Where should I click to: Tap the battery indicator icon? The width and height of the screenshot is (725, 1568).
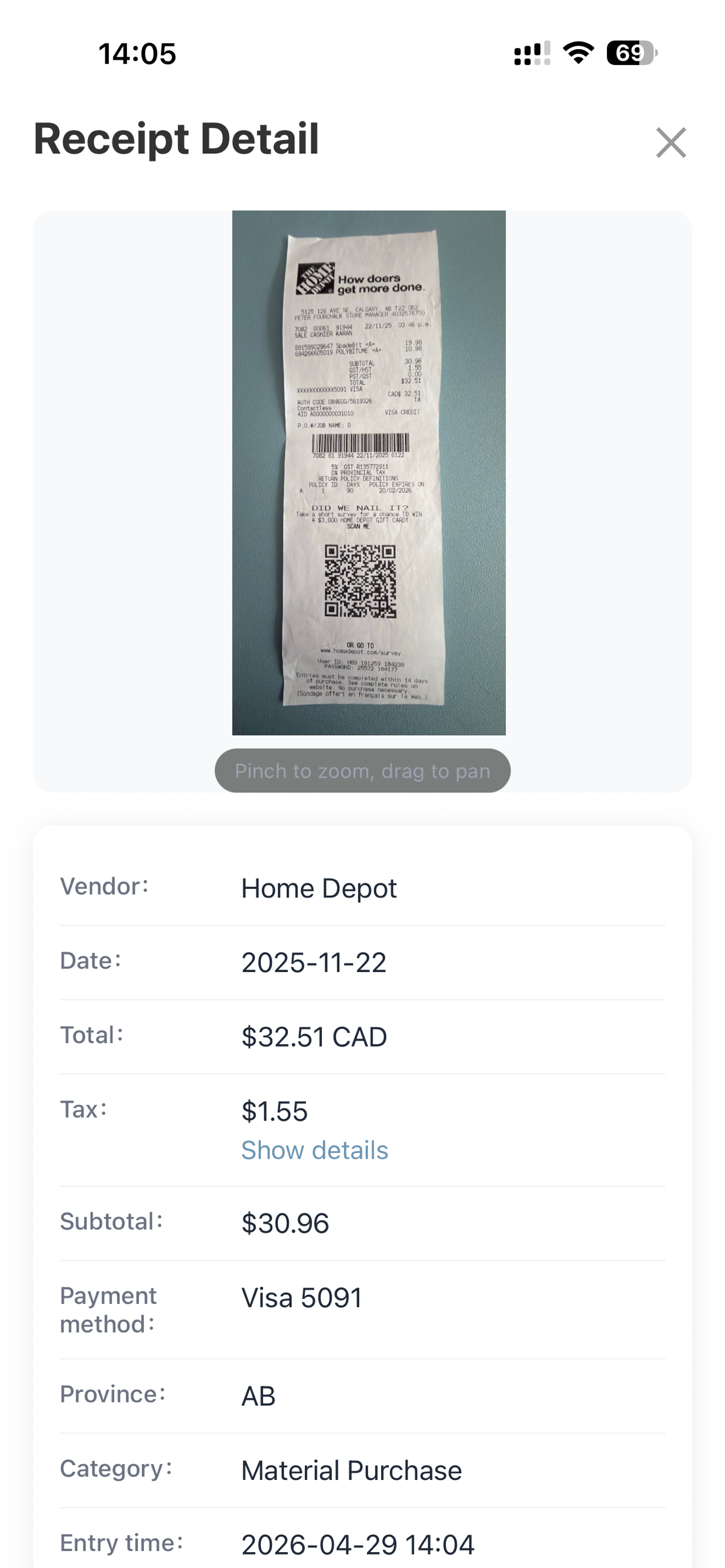coord(632,53)
